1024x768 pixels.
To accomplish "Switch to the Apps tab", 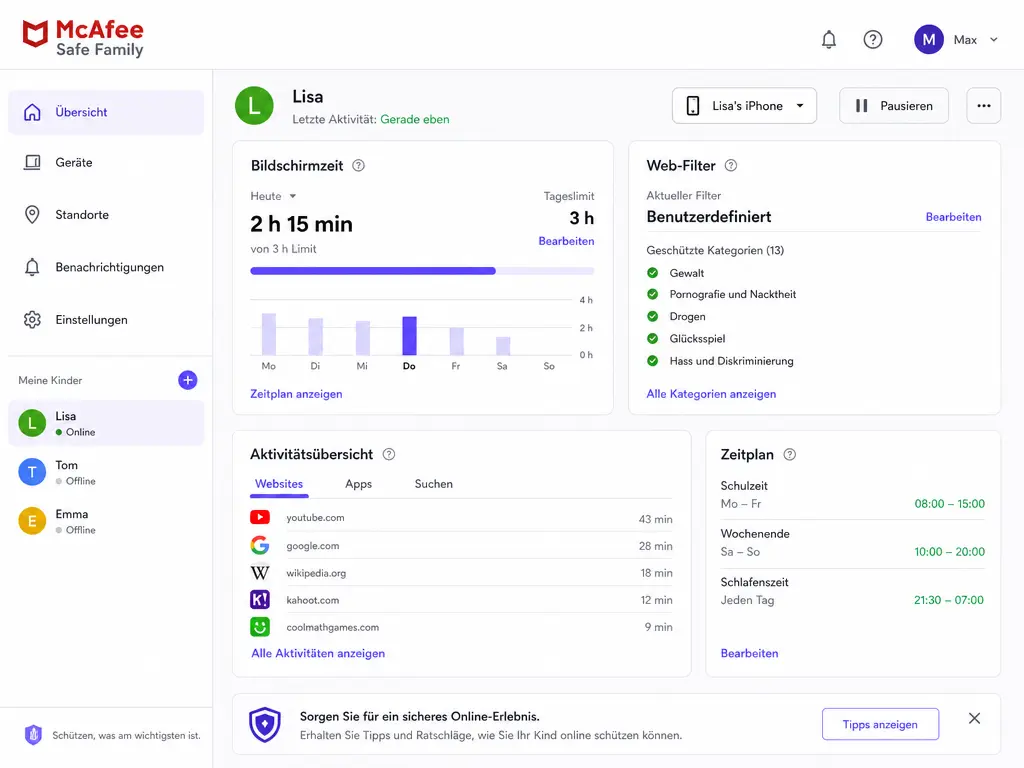I will pos(359,484).
